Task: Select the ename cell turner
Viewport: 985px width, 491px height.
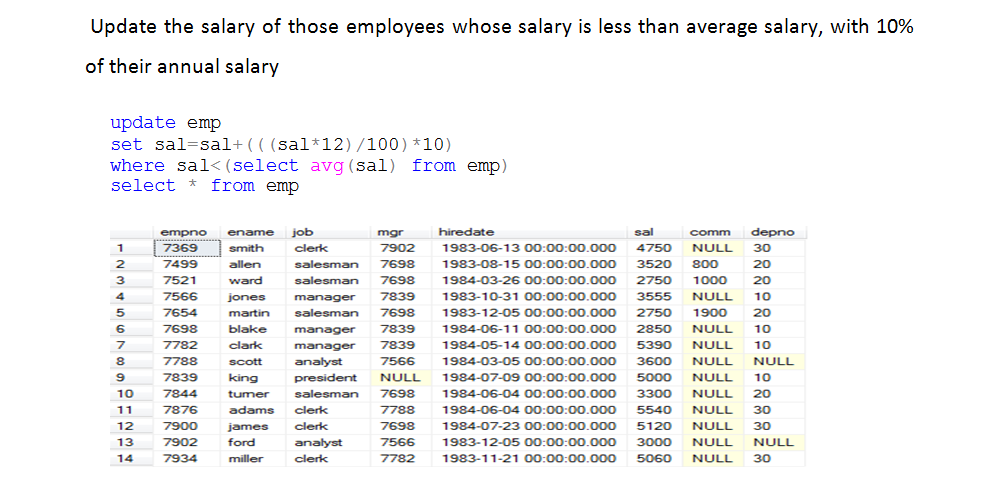Action: click(252, 394)
